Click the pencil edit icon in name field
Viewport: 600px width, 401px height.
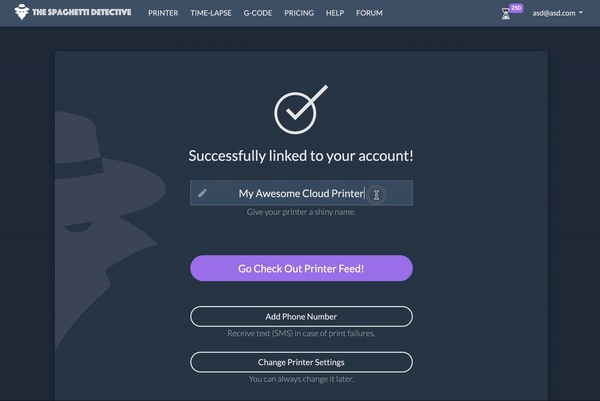tap(202, 193)
